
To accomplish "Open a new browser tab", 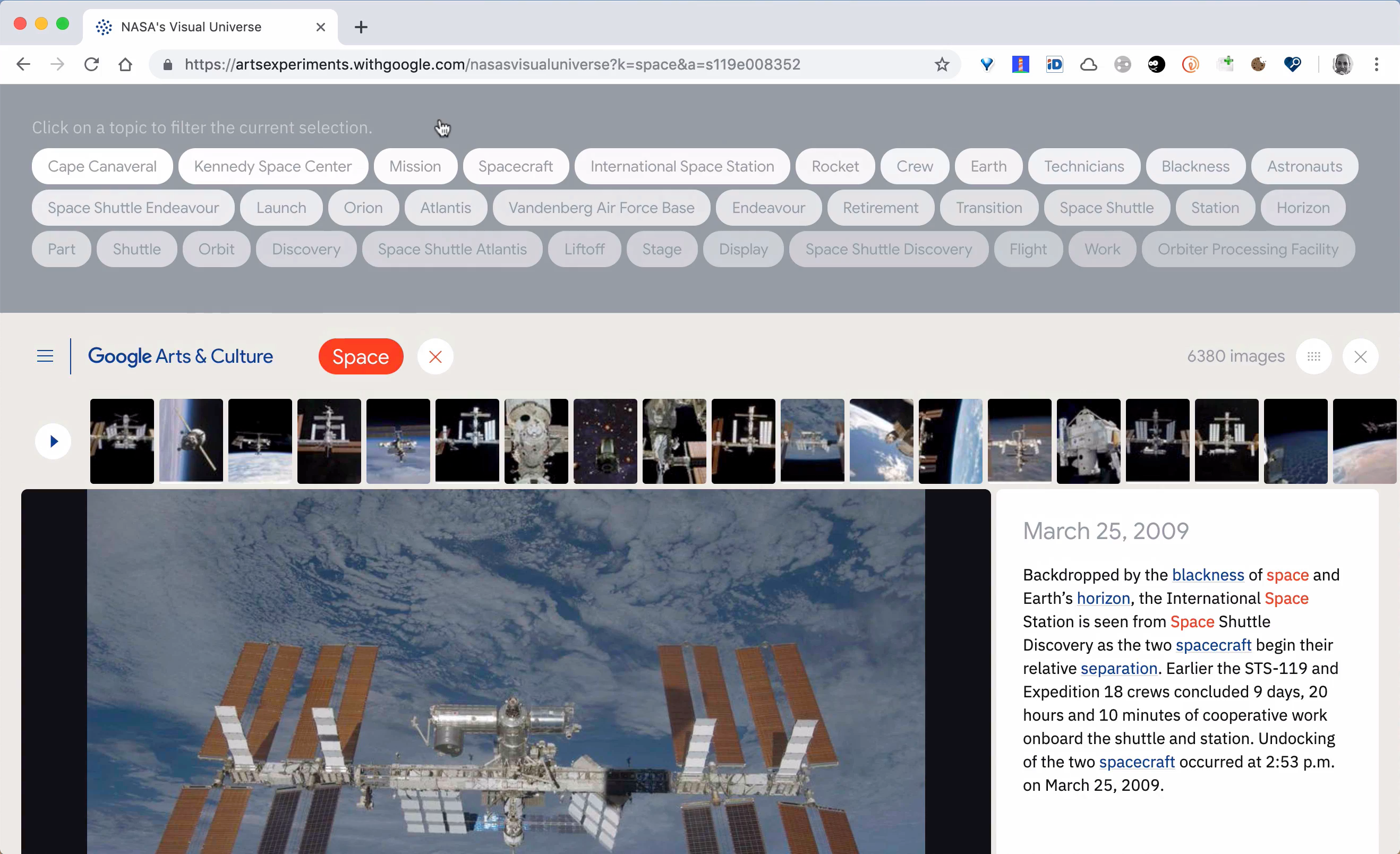I will [361, 27].
